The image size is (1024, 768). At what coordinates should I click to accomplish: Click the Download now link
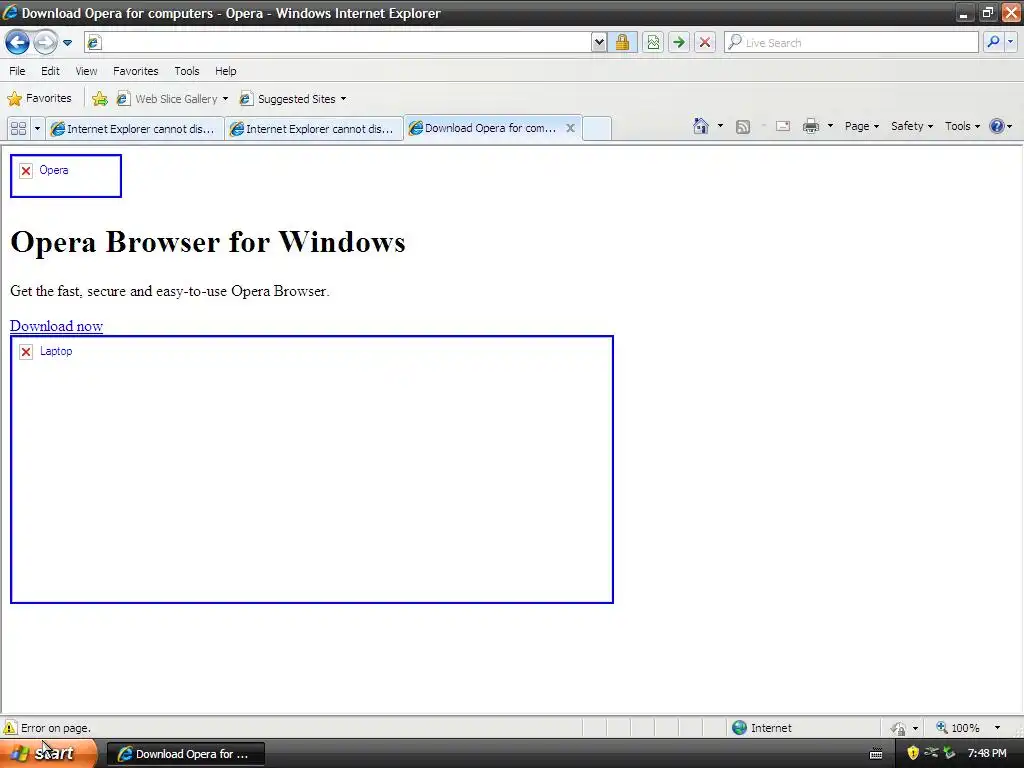point(56,326)
